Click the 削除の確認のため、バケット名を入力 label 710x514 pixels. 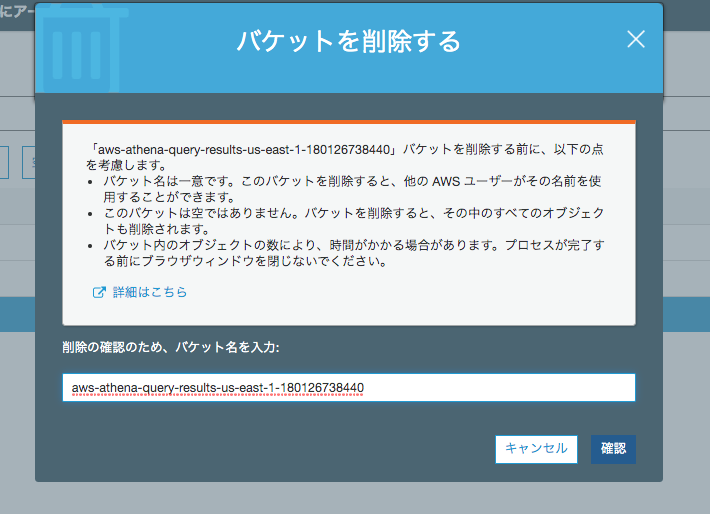[x=171, y=347]
